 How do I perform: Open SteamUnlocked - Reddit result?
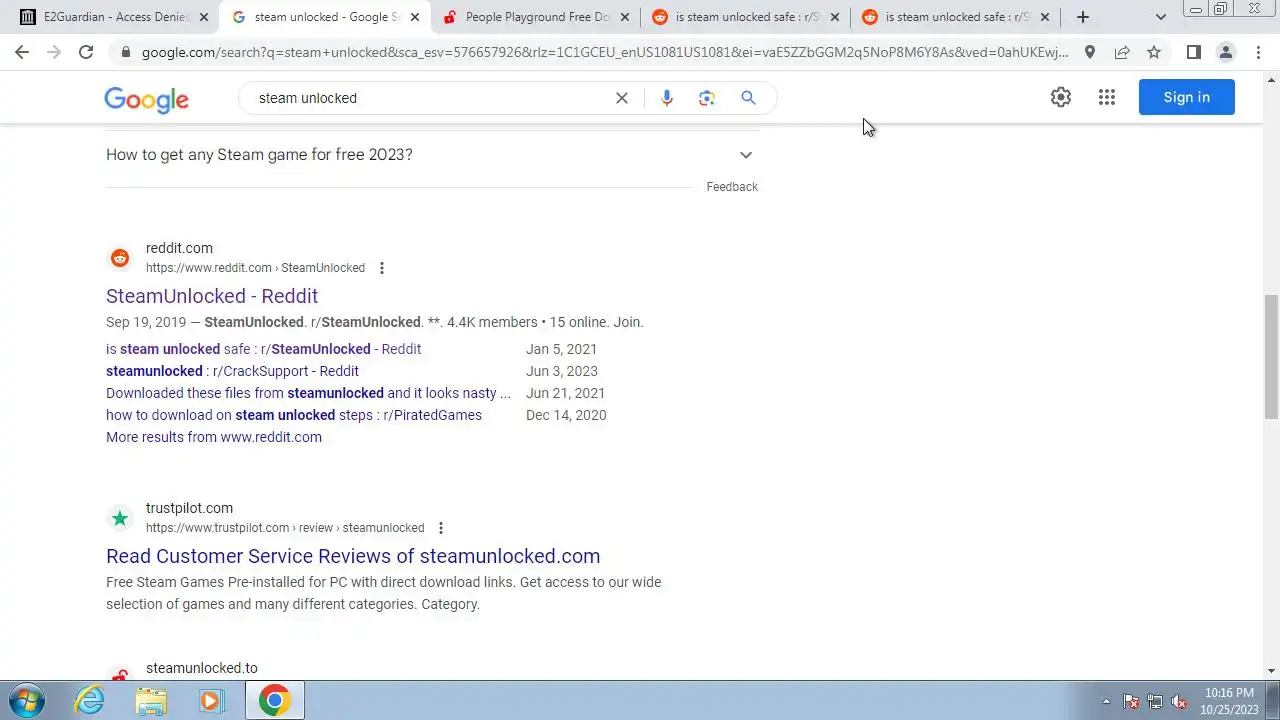coord(212,296)
